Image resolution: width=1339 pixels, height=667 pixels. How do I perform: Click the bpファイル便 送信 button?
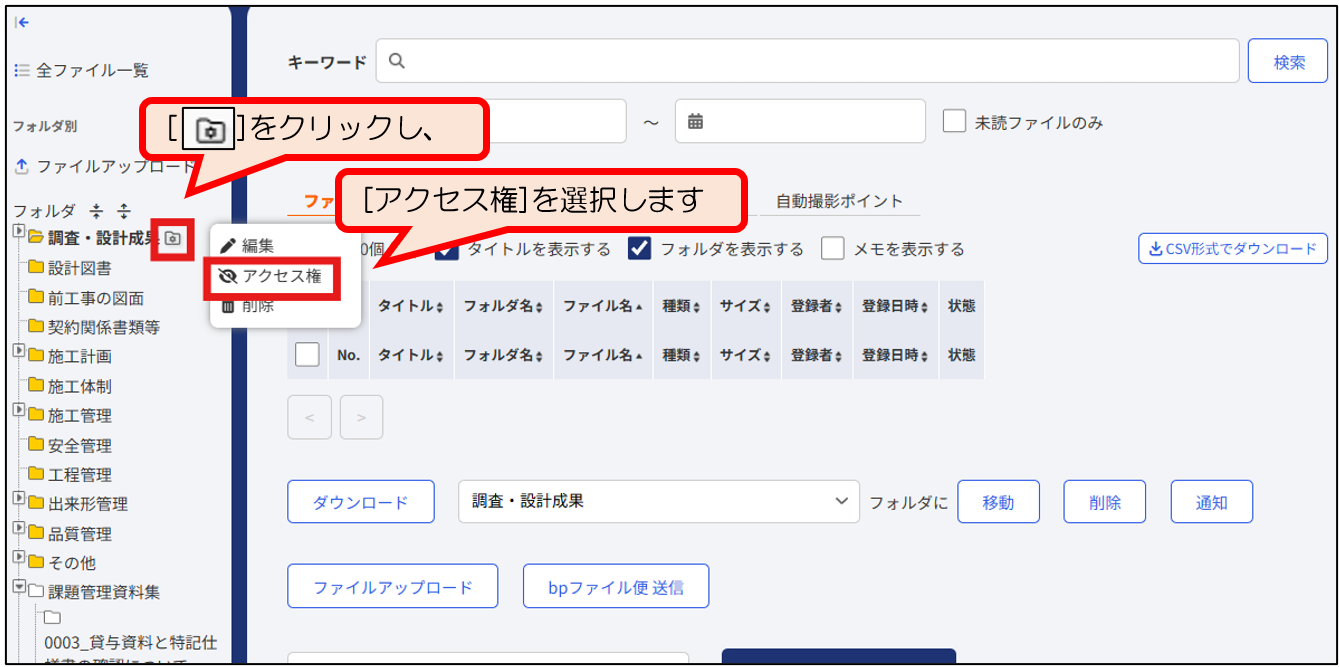click(616, 587)
